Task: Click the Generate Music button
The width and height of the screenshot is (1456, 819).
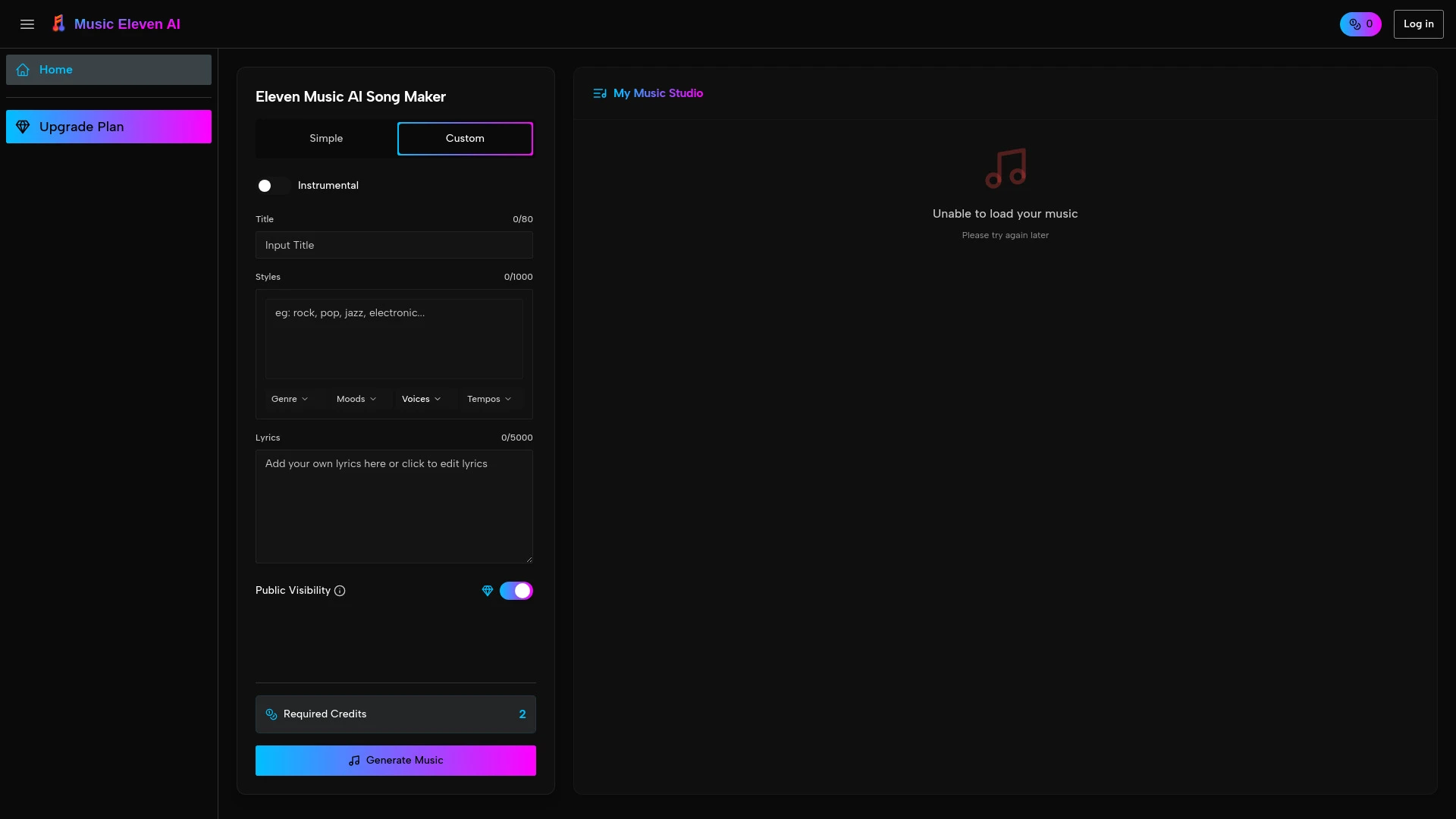Action: click(395, 761)
